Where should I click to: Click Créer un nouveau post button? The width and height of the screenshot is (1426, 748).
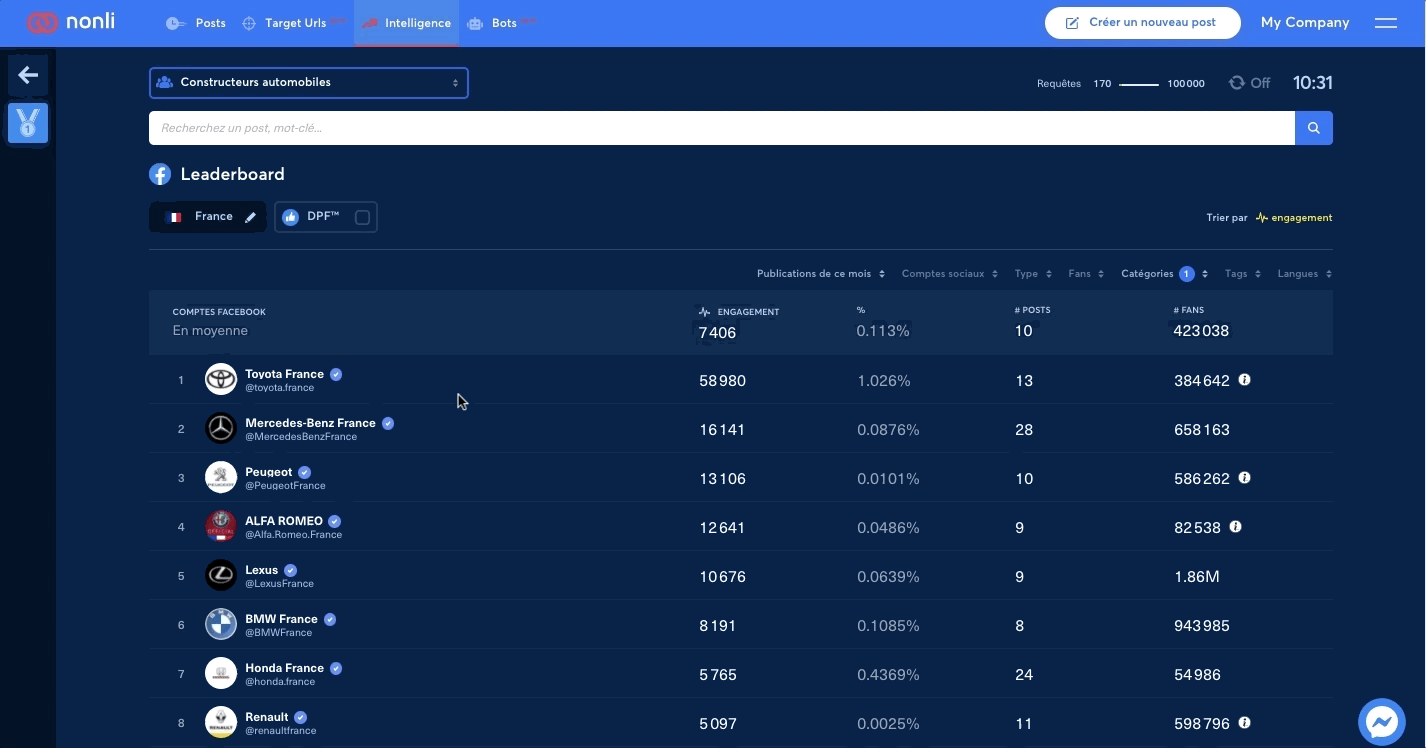(1143, 23)
